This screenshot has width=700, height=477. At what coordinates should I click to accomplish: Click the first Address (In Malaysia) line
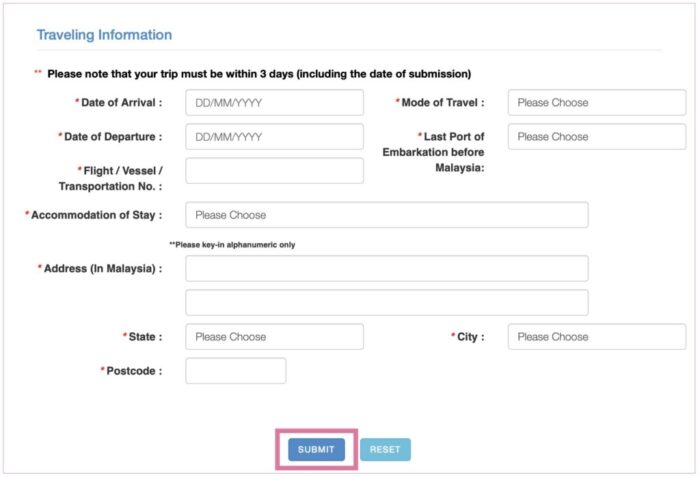coord(387,268)
